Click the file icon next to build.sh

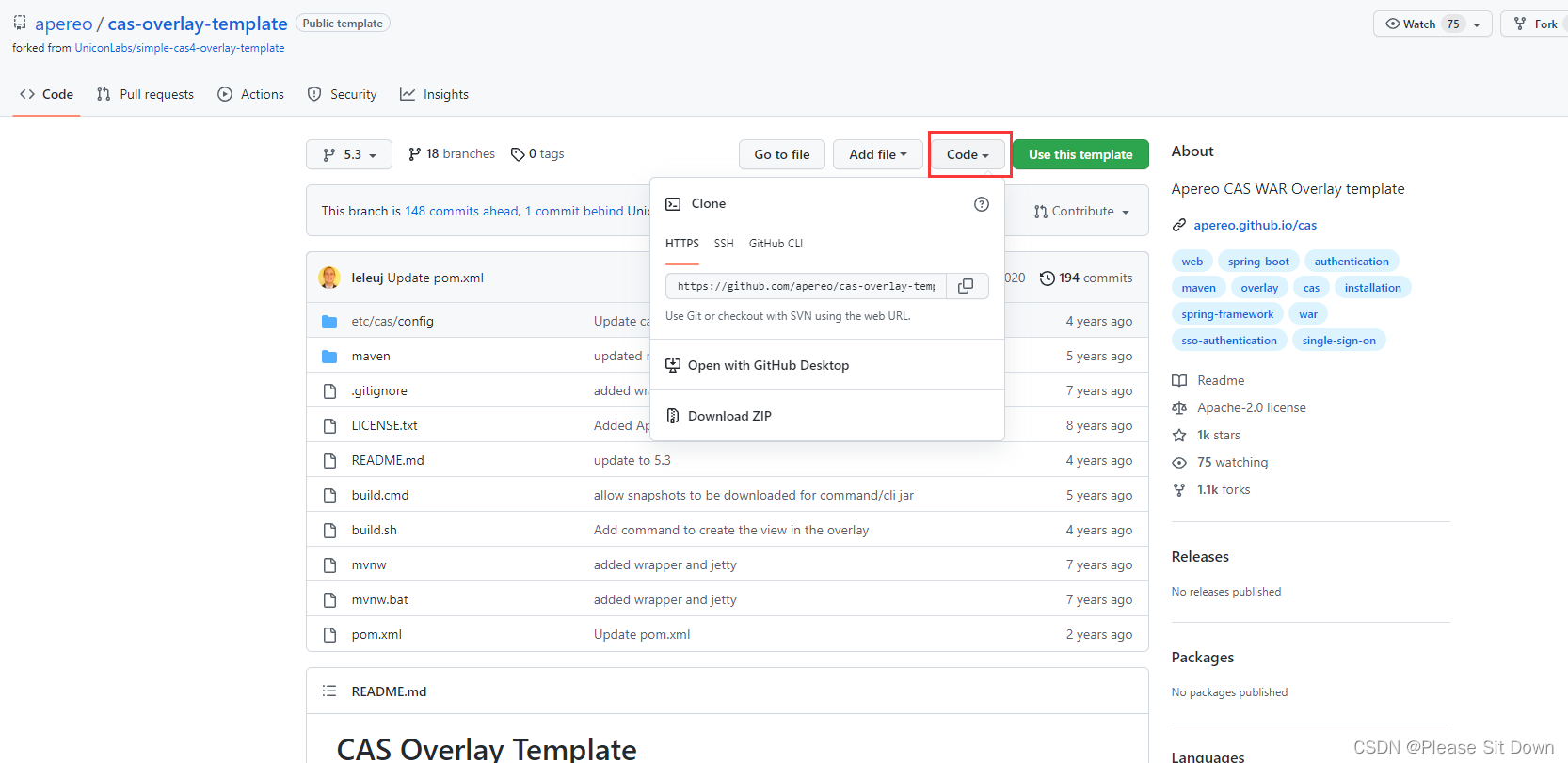click(329, 531)
